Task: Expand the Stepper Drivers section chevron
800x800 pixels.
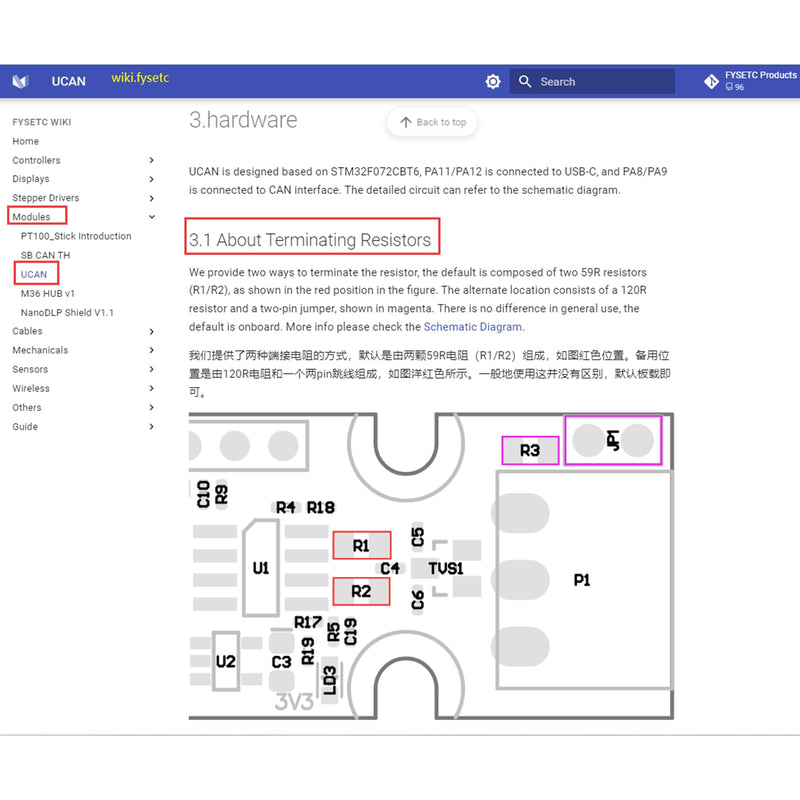Action: click(152, 198)
